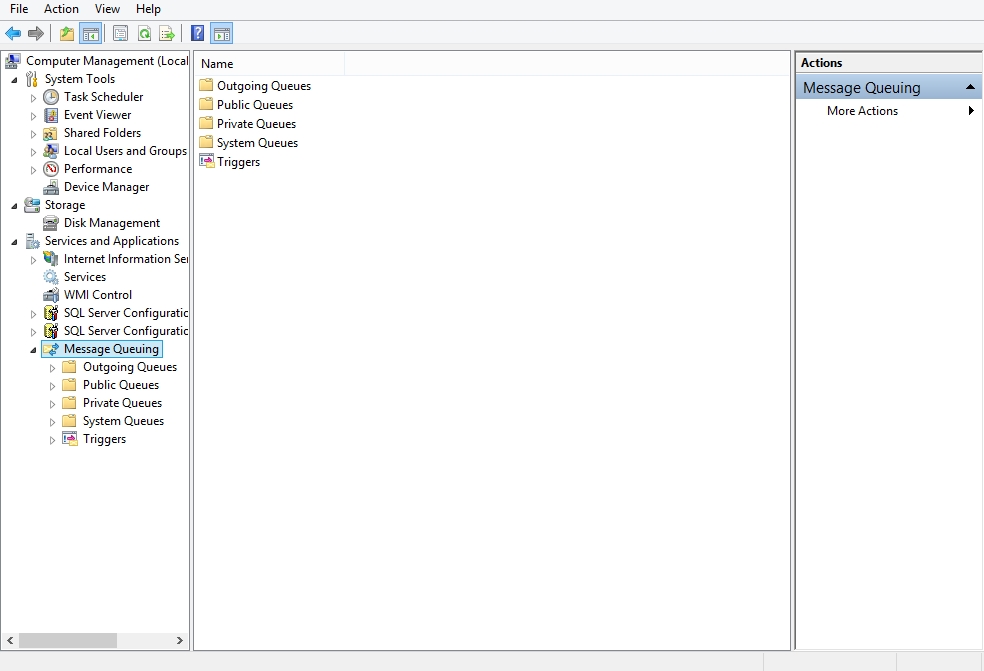The height and width of the screenshot is (671, 984).
Task: Expand the Task Scheduler tree node
Action: click(33, 98)
